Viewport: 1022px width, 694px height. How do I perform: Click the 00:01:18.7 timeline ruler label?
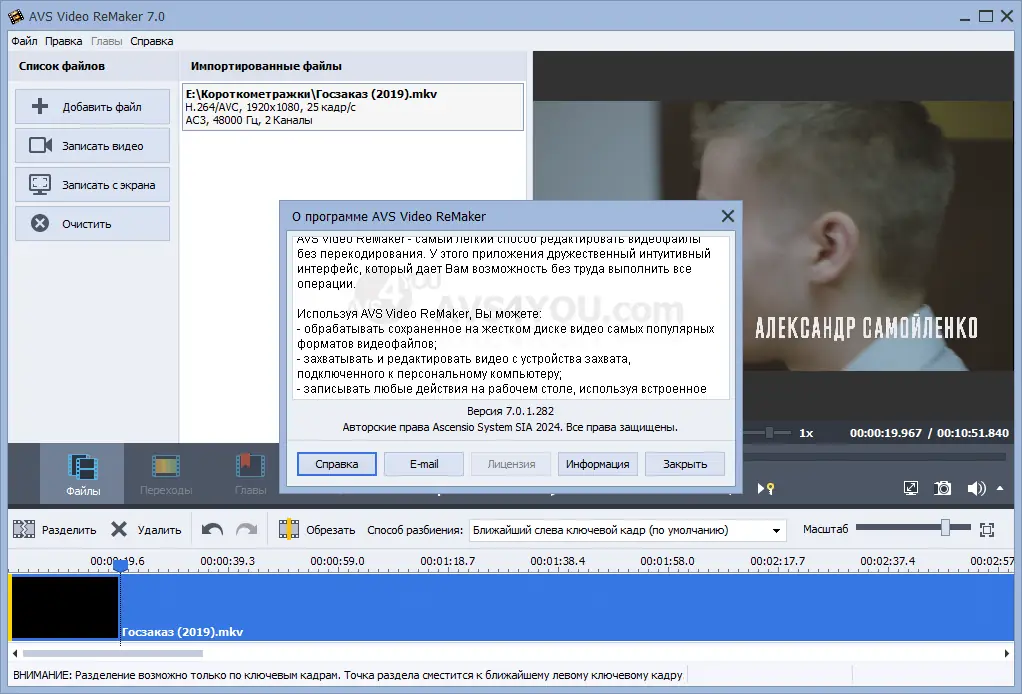coord(448,561)
